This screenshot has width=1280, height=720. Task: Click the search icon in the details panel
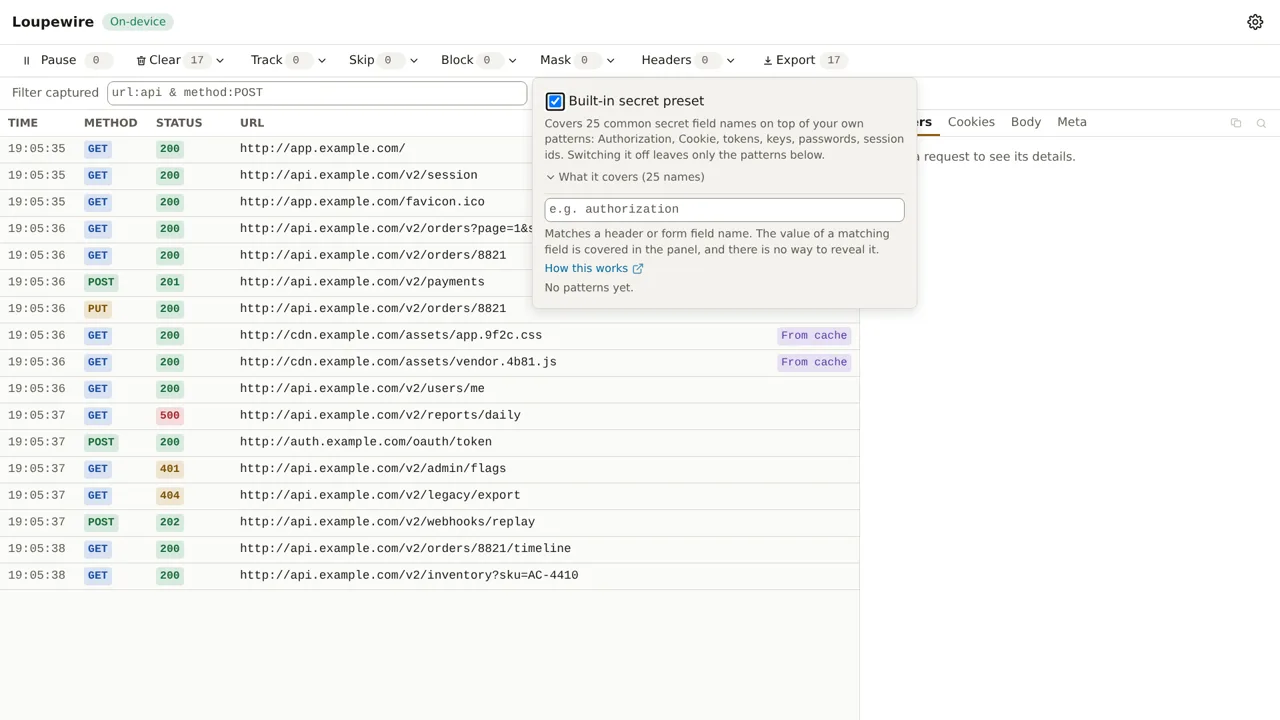1261,123
